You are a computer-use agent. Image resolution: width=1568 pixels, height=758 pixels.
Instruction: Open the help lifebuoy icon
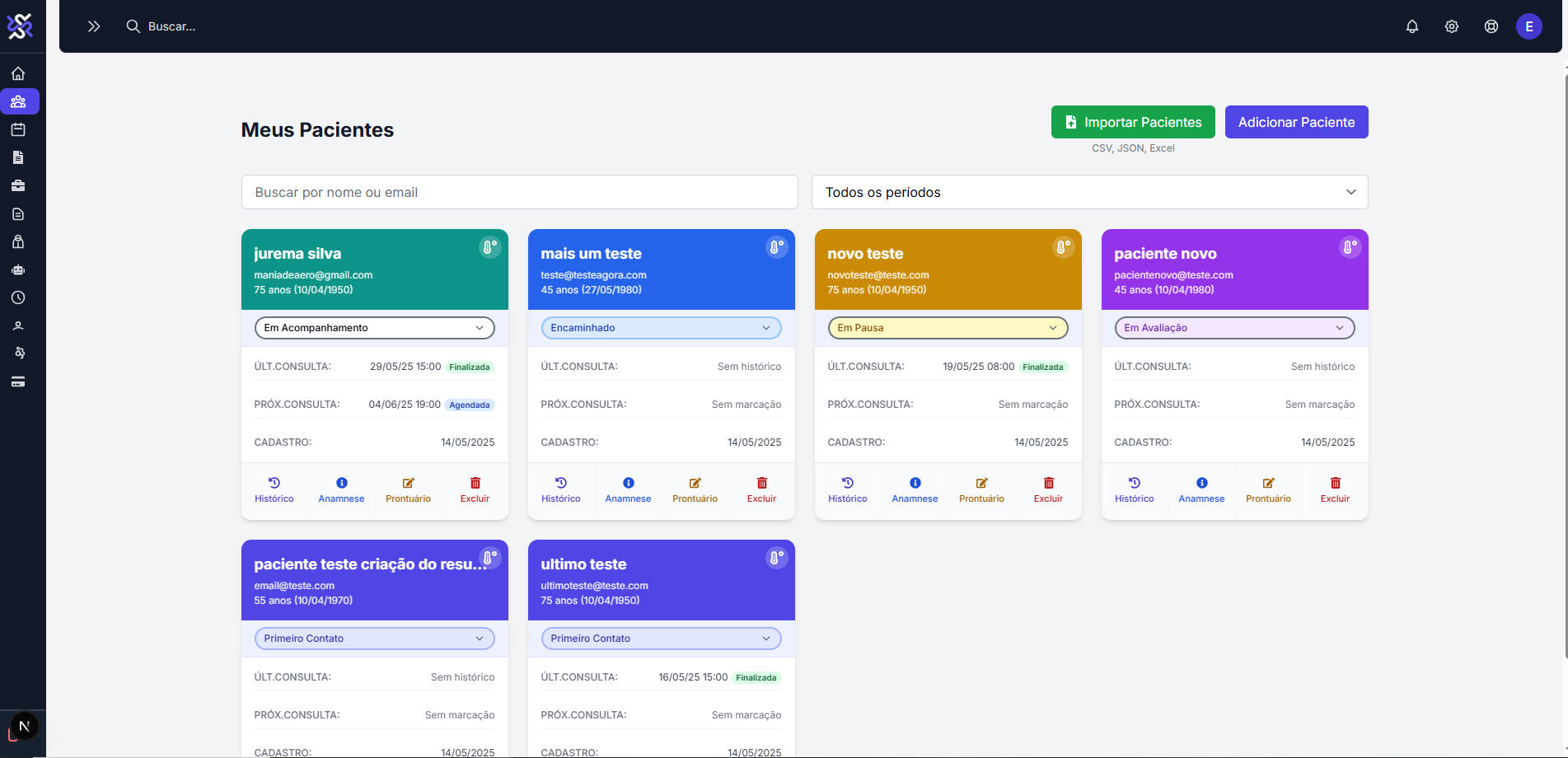point(1491,26)
